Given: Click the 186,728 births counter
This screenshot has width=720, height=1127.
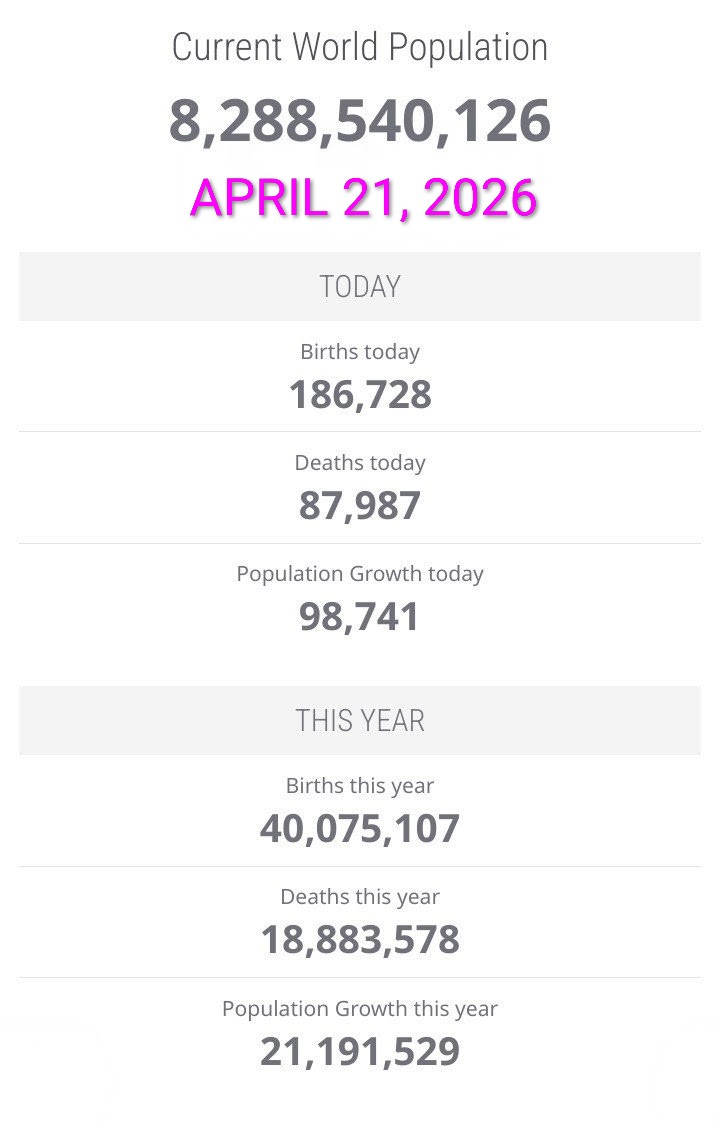Looking at the screenshot, I should click(360, 394).
